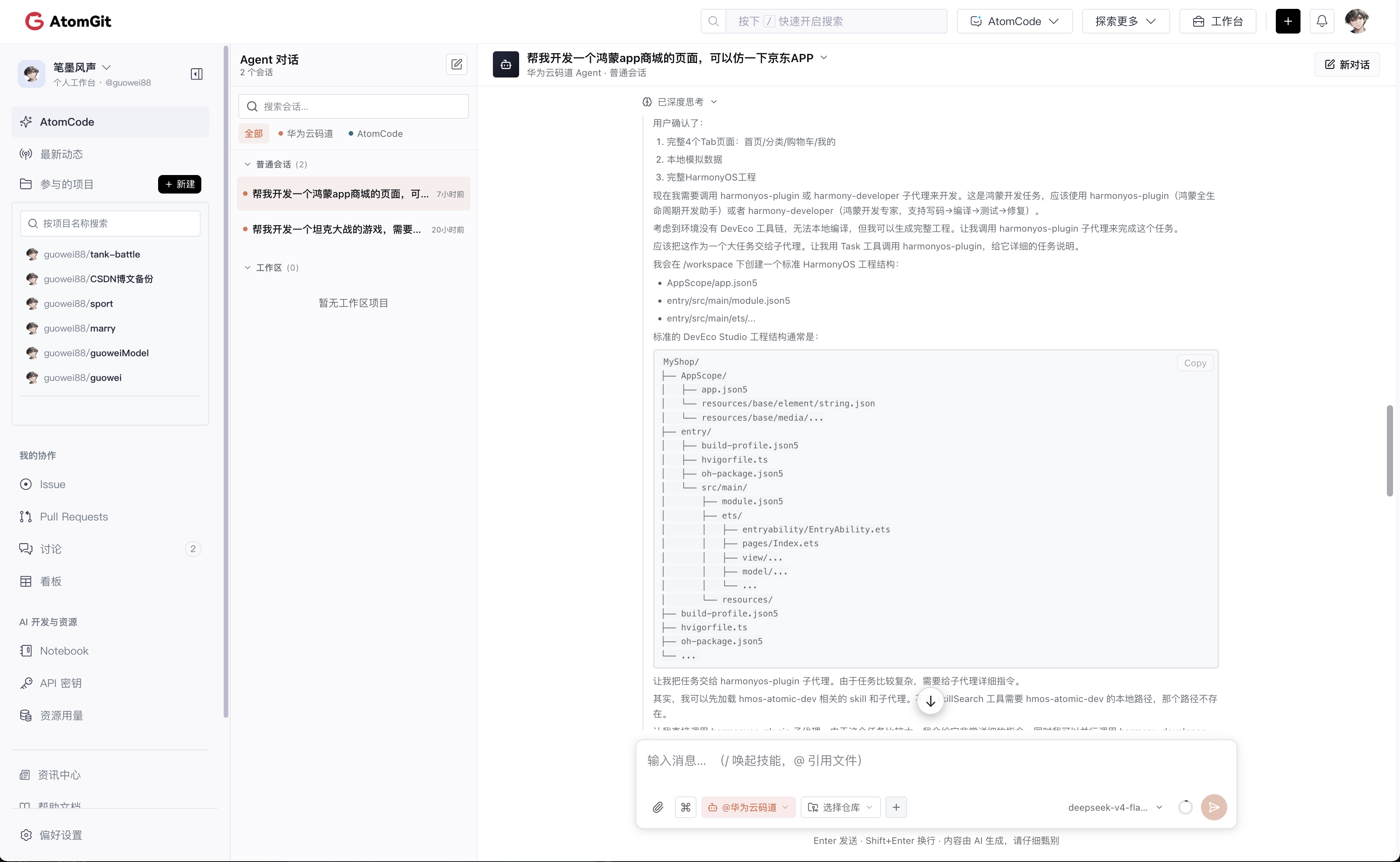Open the notifications bell
1400x862 pixels.
click(x=1321, y=21)
